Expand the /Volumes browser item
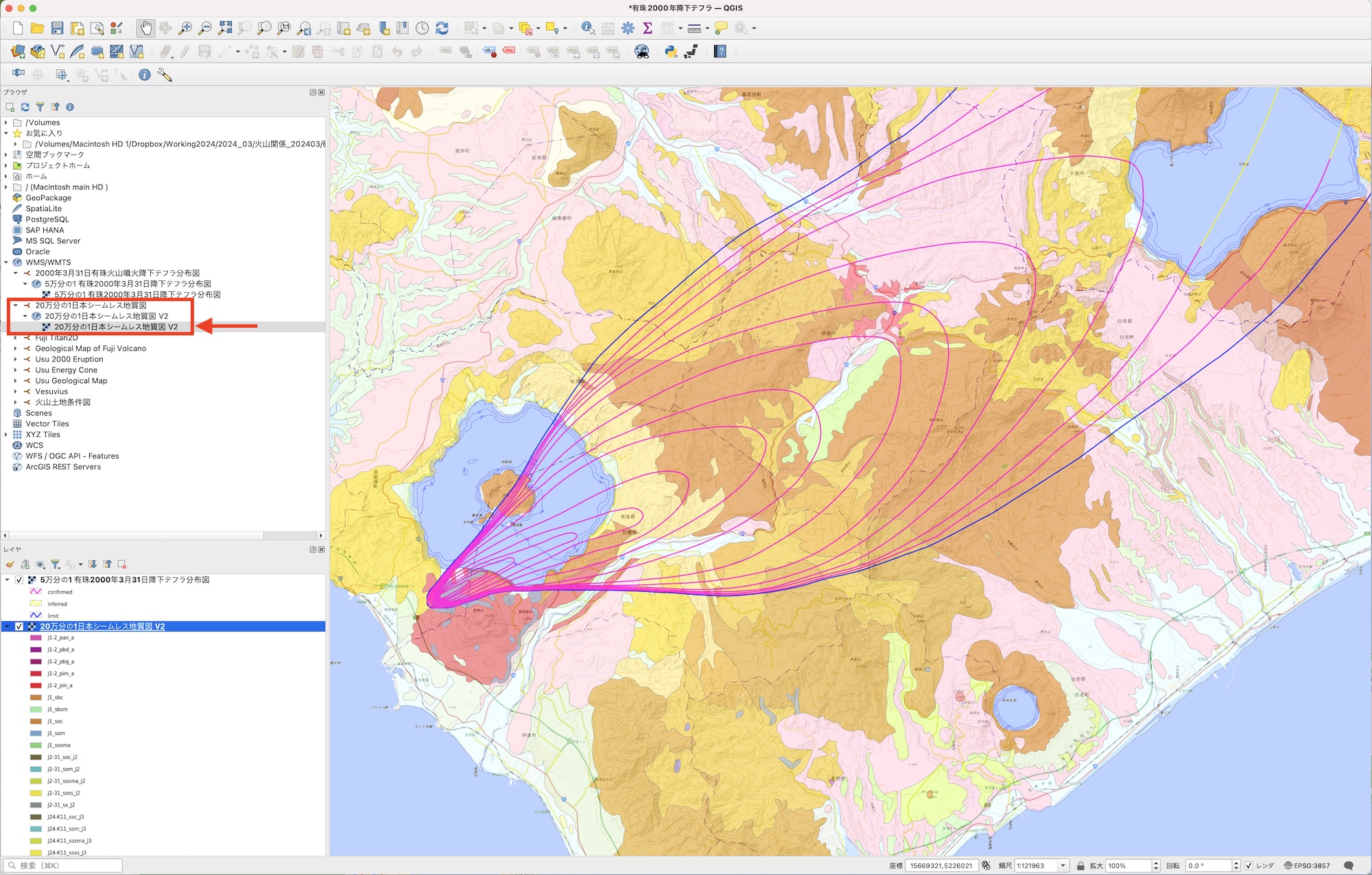This screenshot has height=875, width=1372. click(x=6, y=123)
